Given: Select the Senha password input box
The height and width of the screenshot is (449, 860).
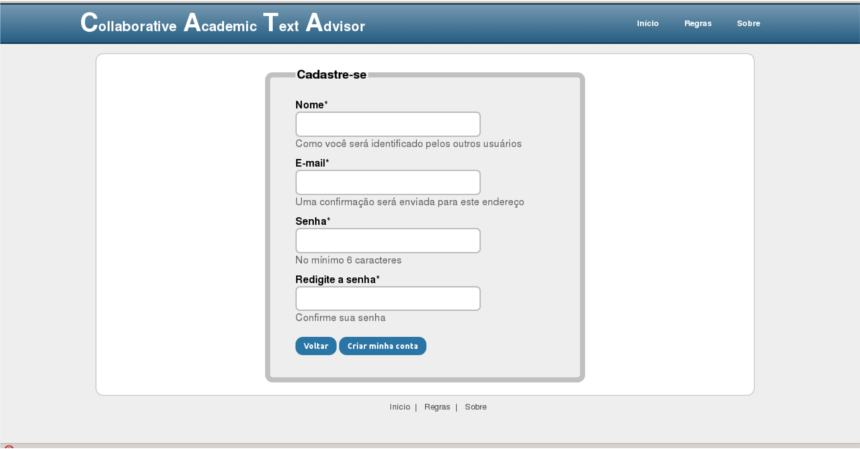Looking at the screenshot, I should (x=388, y=241).
